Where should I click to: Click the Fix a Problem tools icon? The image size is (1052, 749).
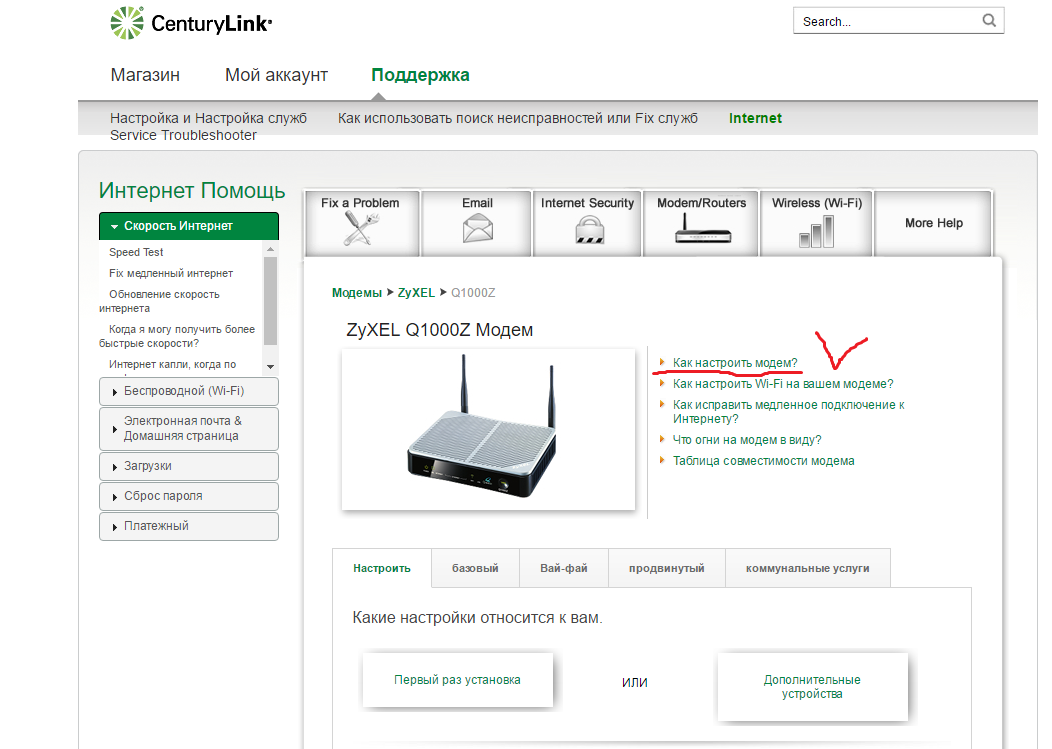[360, 228]
